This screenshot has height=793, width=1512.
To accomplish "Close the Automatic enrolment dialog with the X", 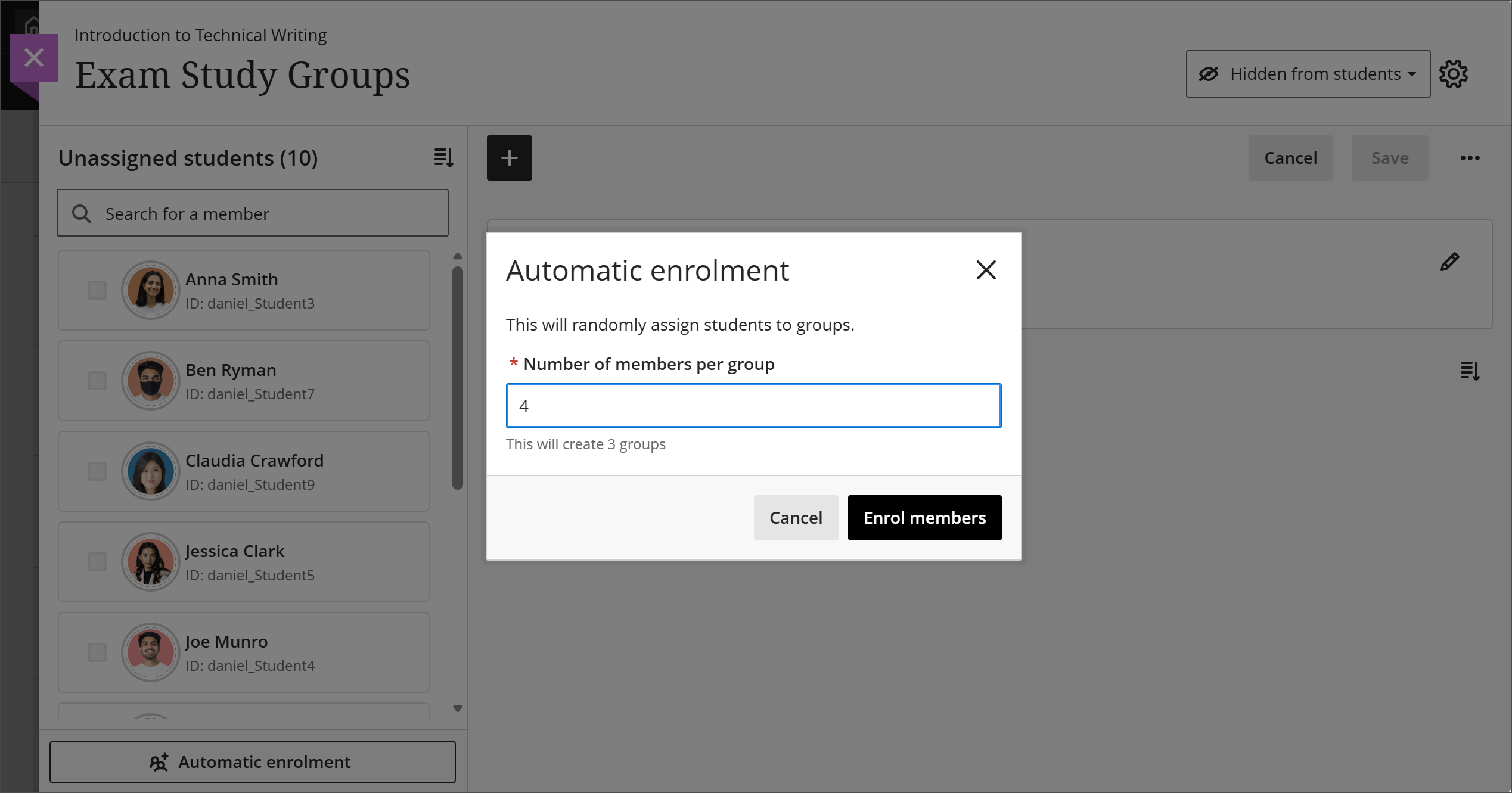I will click(x=986, y=270).
